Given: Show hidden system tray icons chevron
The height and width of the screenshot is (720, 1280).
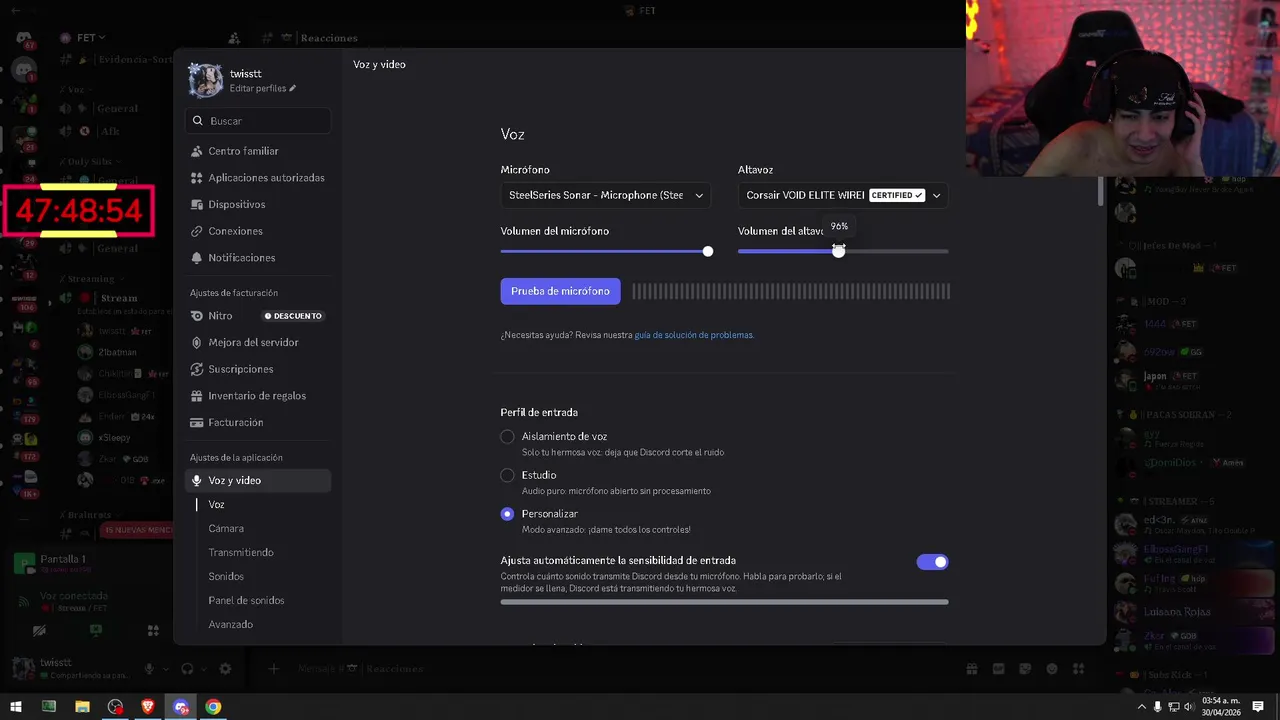Looking at the screenshot, I should [x=1142, y=707].
